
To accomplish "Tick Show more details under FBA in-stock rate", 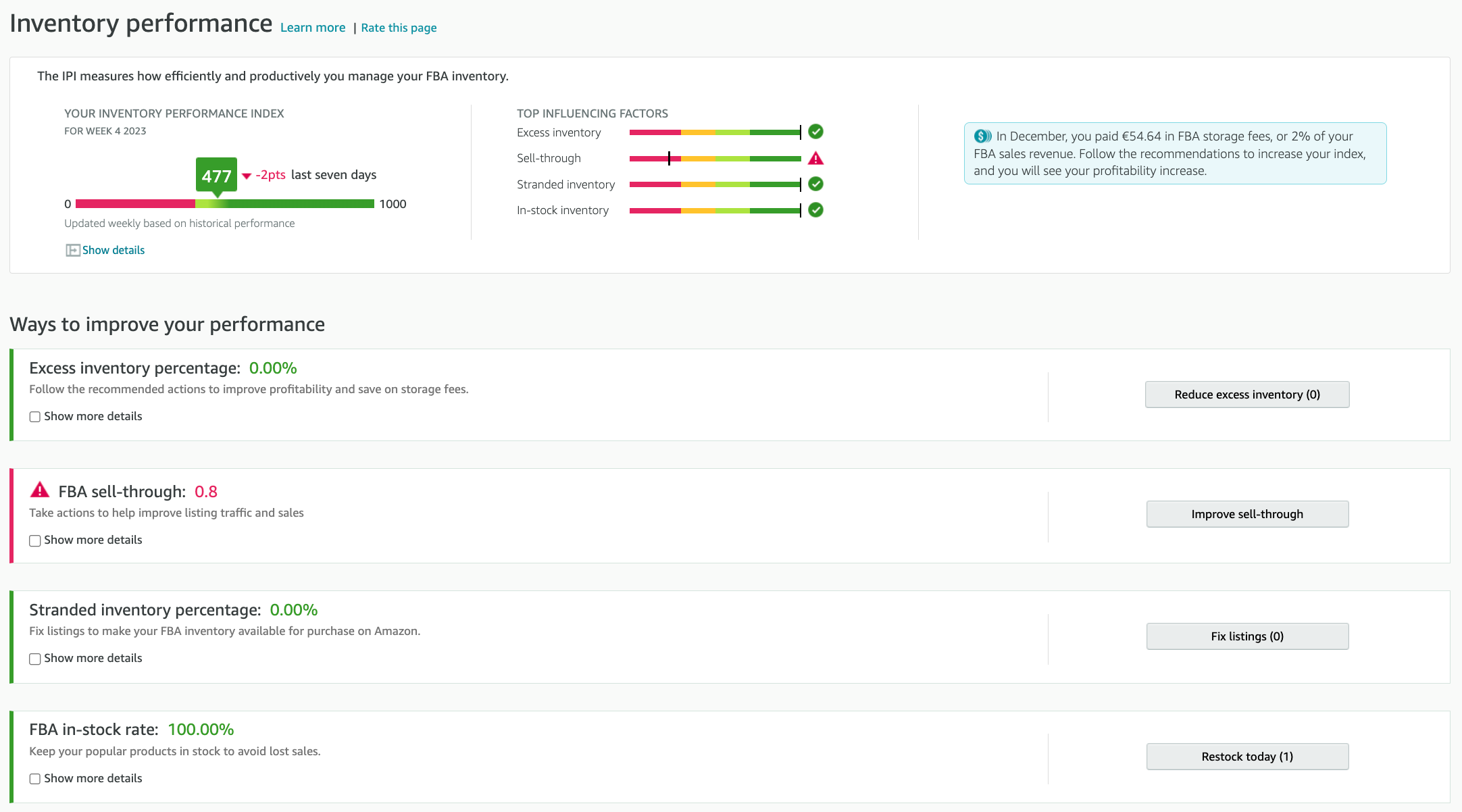I will click(35, 779).
